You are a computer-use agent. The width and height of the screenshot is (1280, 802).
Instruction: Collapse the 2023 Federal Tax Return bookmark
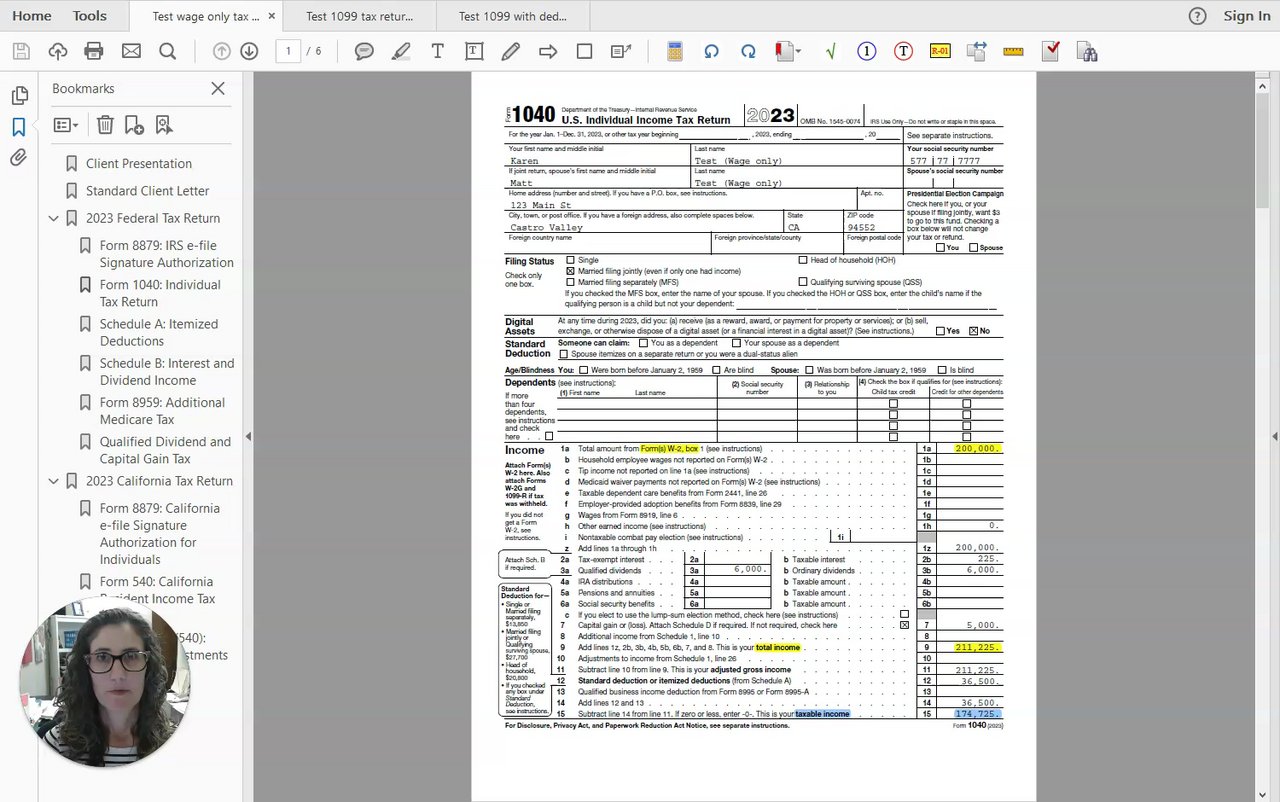(x=54, y=218)
